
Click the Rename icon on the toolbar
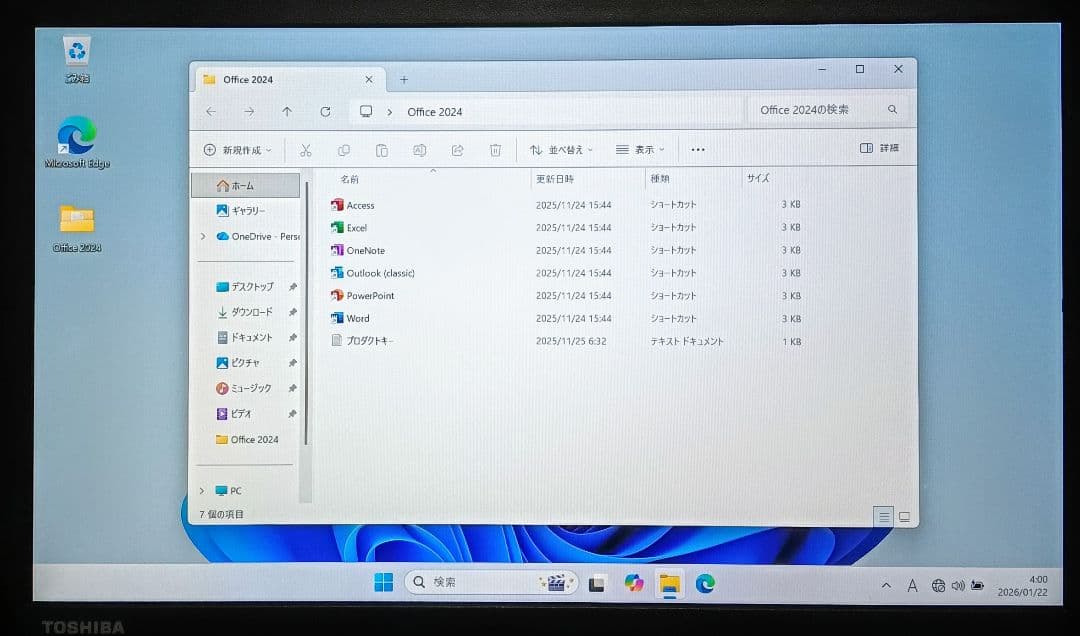pyautogui.click(x=419, y=150)
